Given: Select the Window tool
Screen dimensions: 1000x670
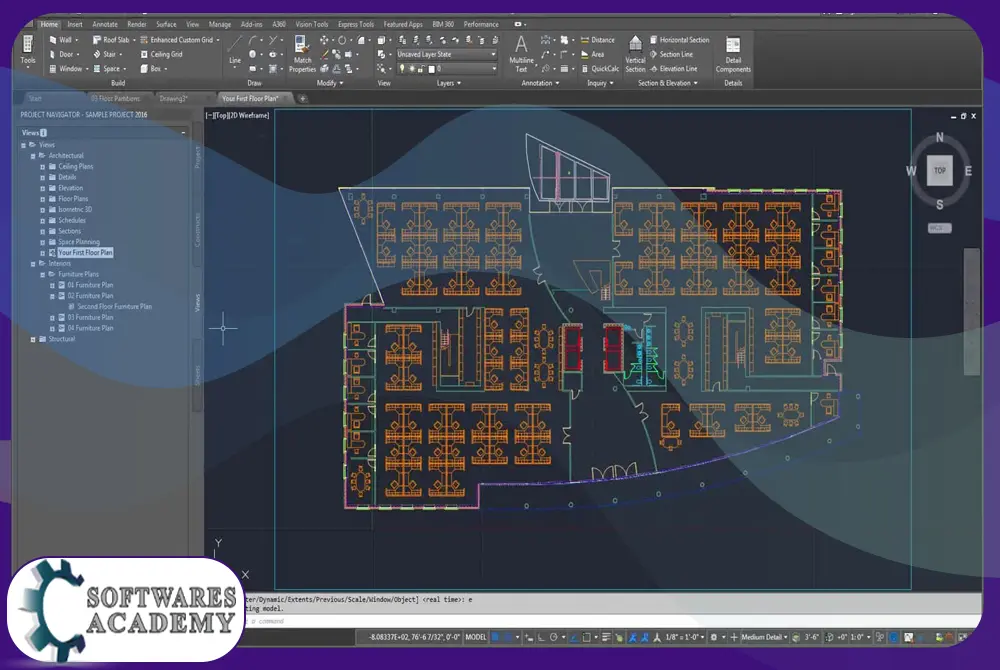Looking at the screenshot, I should 68,69.
